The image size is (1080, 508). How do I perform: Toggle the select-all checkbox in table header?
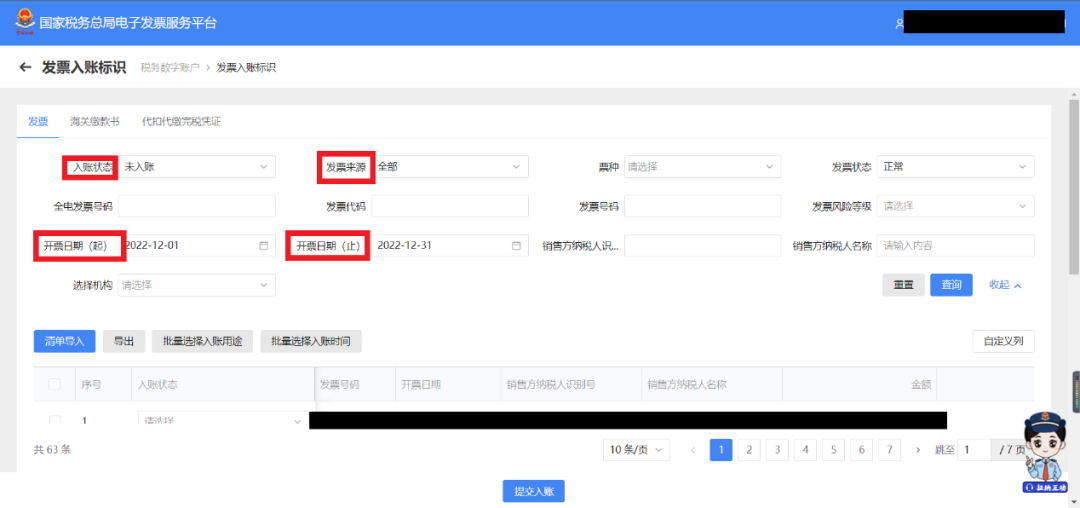click(x=54, y=384)
